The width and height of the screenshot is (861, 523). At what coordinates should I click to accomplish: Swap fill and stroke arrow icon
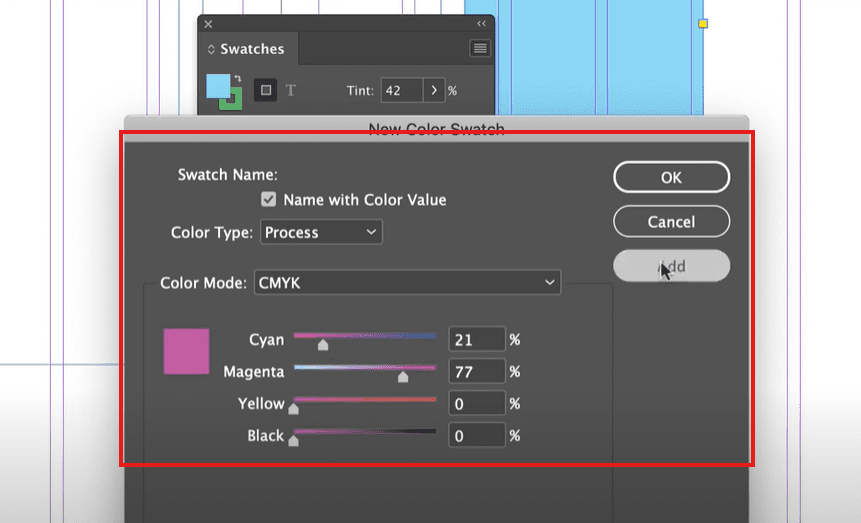(238, 79)
